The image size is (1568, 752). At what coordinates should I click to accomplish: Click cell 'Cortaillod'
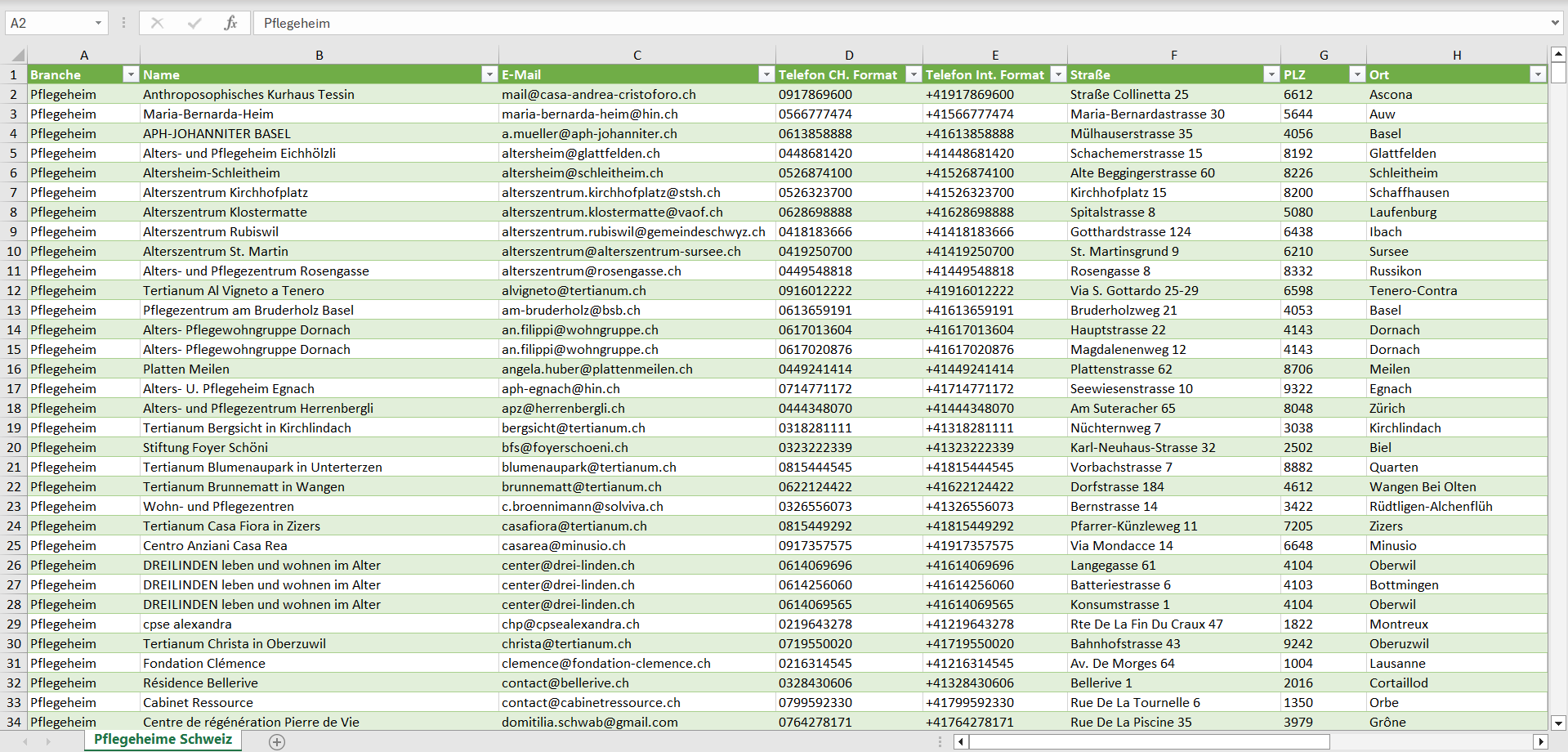coord(1457,683)
